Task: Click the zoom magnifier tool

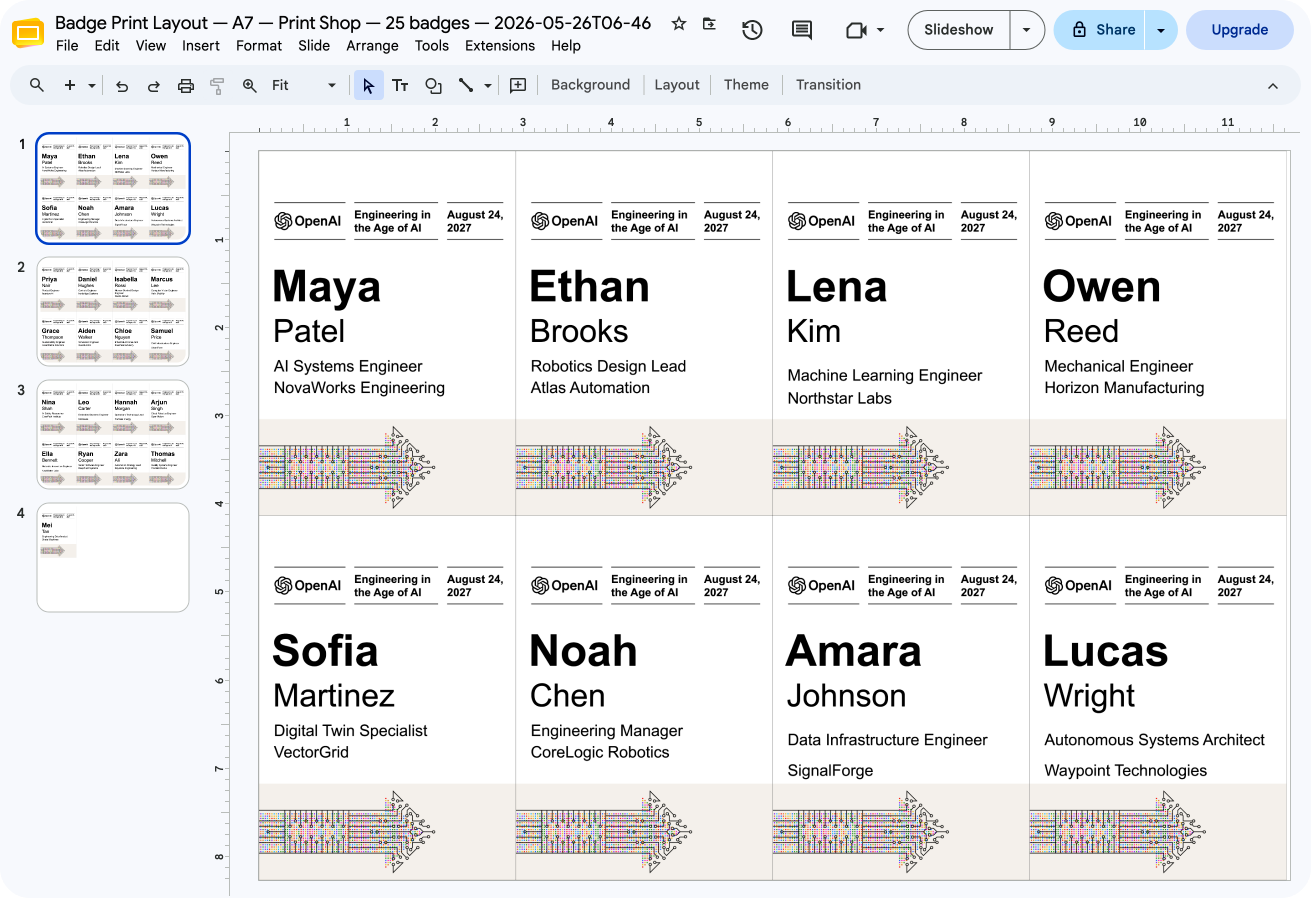Action: 250,85
